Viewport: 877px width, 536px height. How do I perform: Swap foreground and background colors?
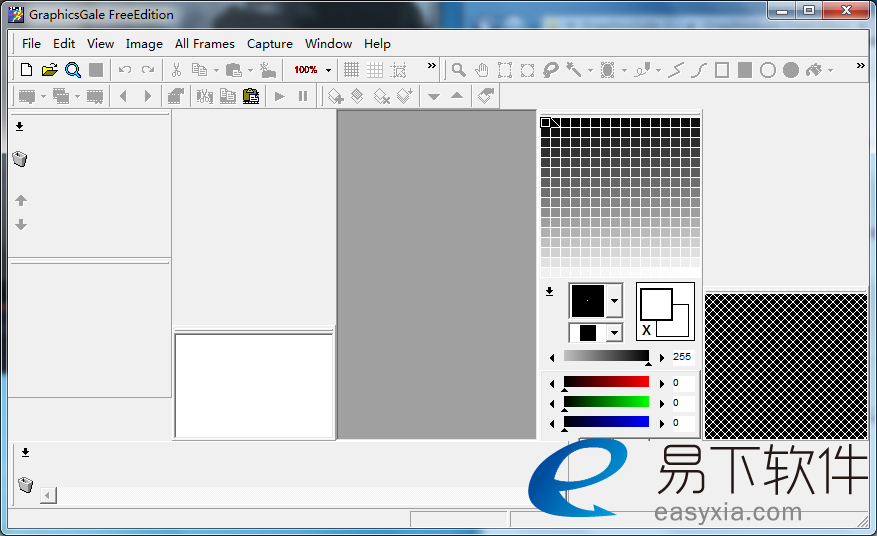[647, 330]
